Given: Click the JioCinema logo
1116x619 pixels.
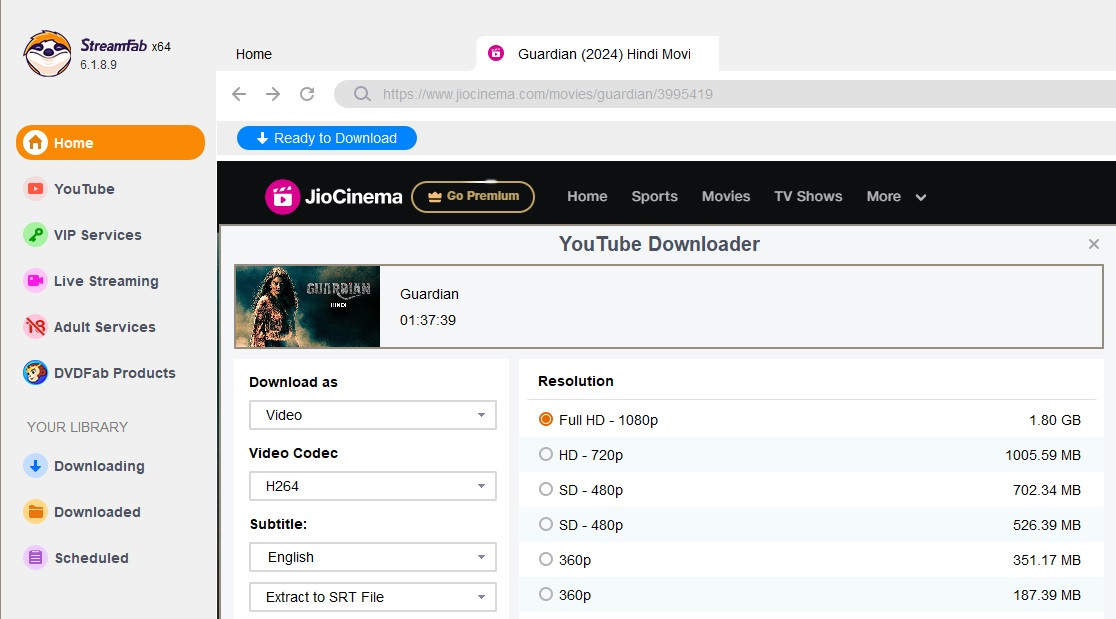Looking at the screenshot, I should click(x=333, y=196).
